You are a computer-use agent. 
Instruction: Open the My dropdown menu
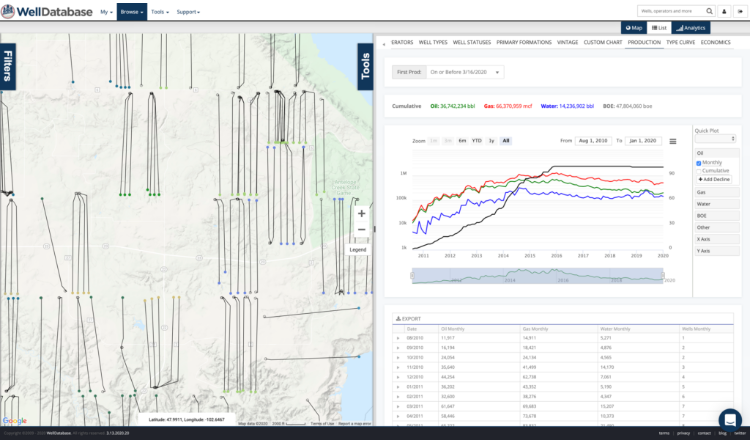pyautogui.click(x=106, y=12)
